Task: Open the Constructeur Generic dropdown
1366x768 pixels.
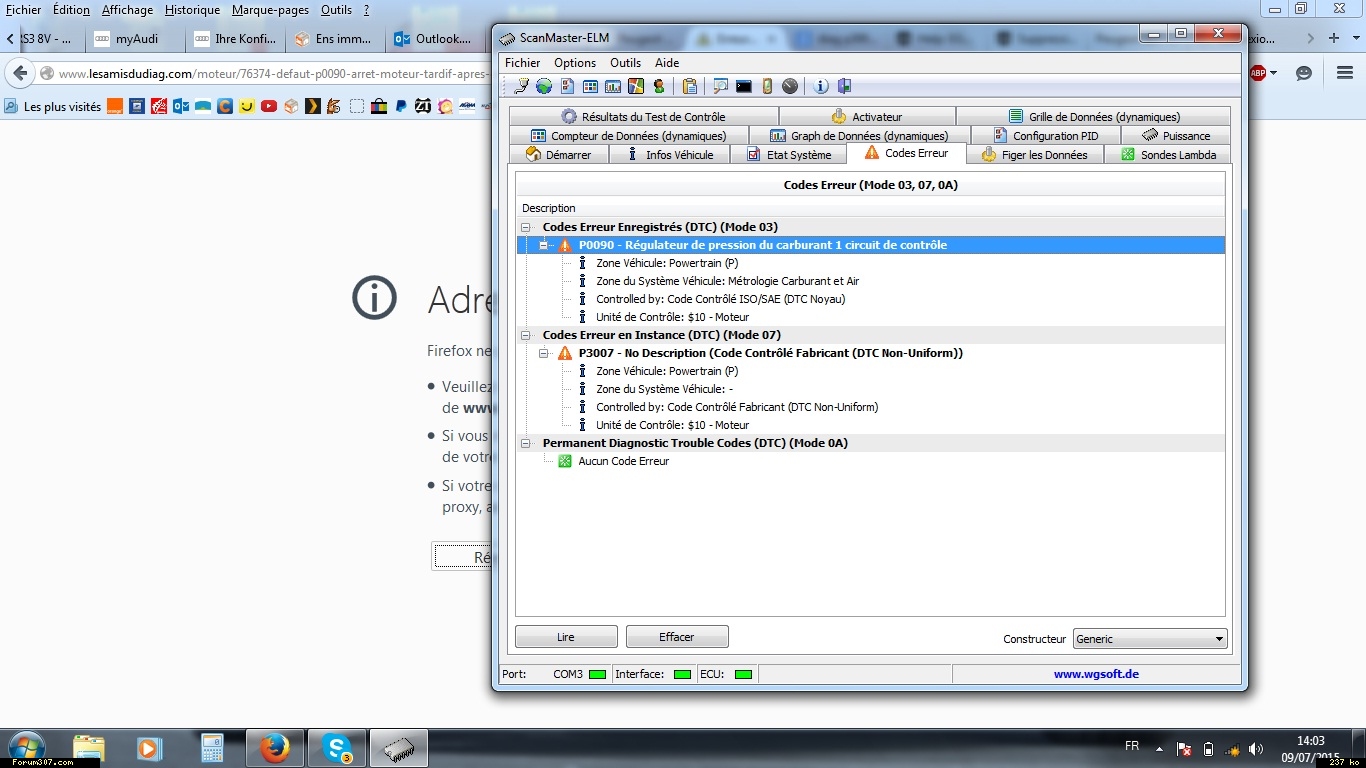Action: (1149, 639)
